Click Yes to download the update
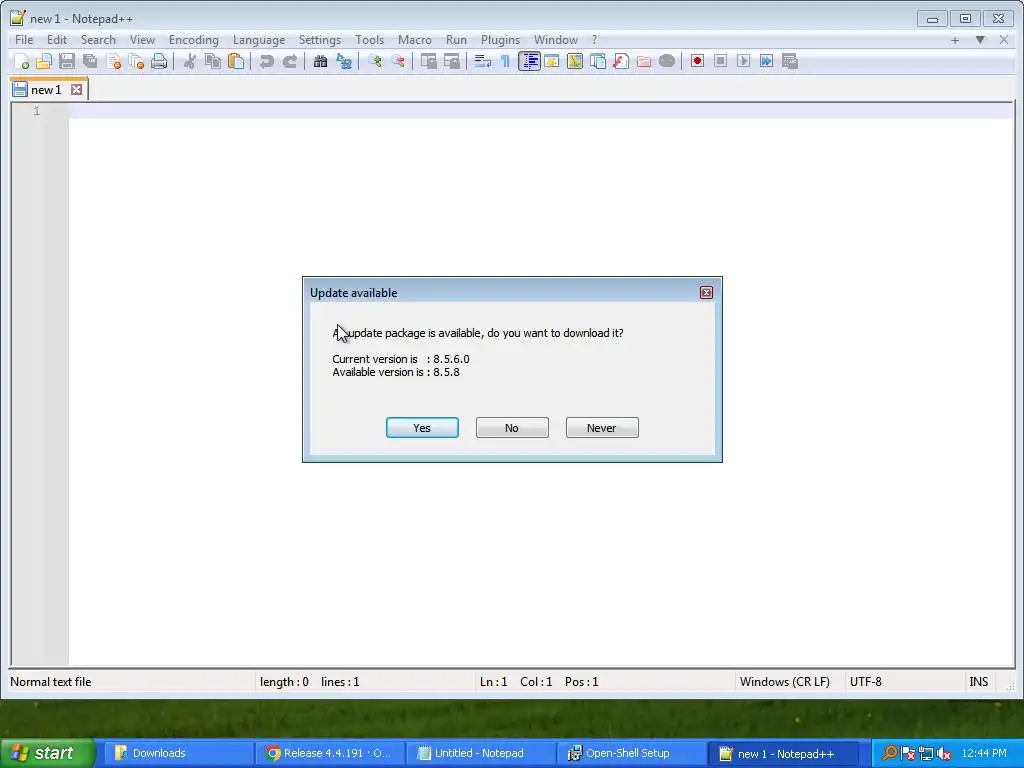This screenshot has width=1024, height=768. [x=422, y=428]
